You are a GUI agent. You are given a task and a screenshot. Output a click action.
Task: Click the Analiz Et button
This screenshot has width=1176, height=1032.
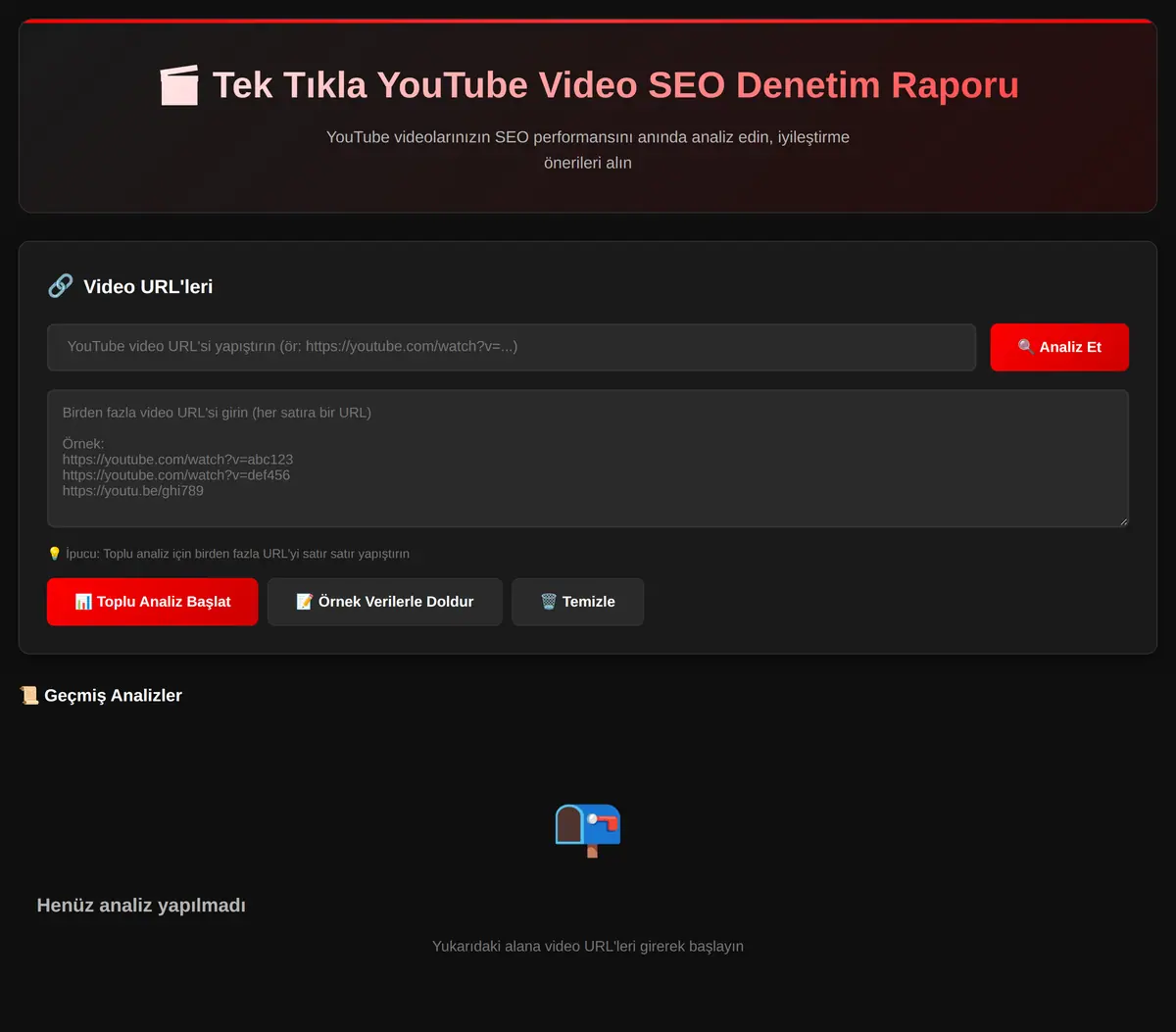point(1059,347)
